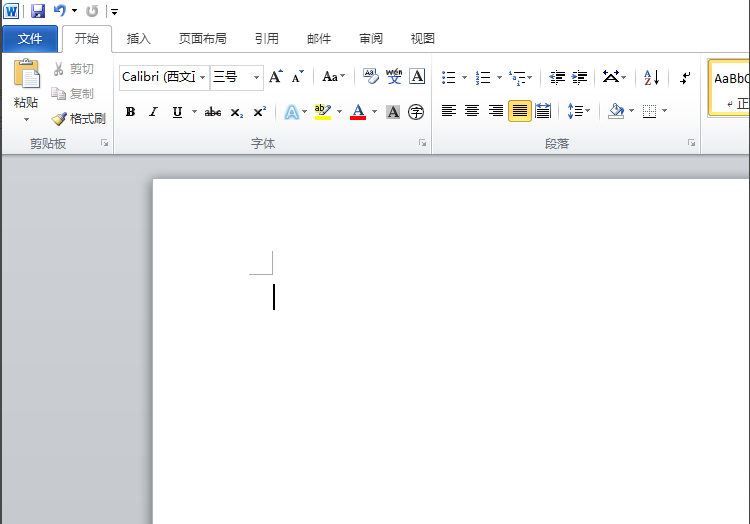Click the Grow Font icon
Viewport: 750px width, 524px height.
click(276, 76)
